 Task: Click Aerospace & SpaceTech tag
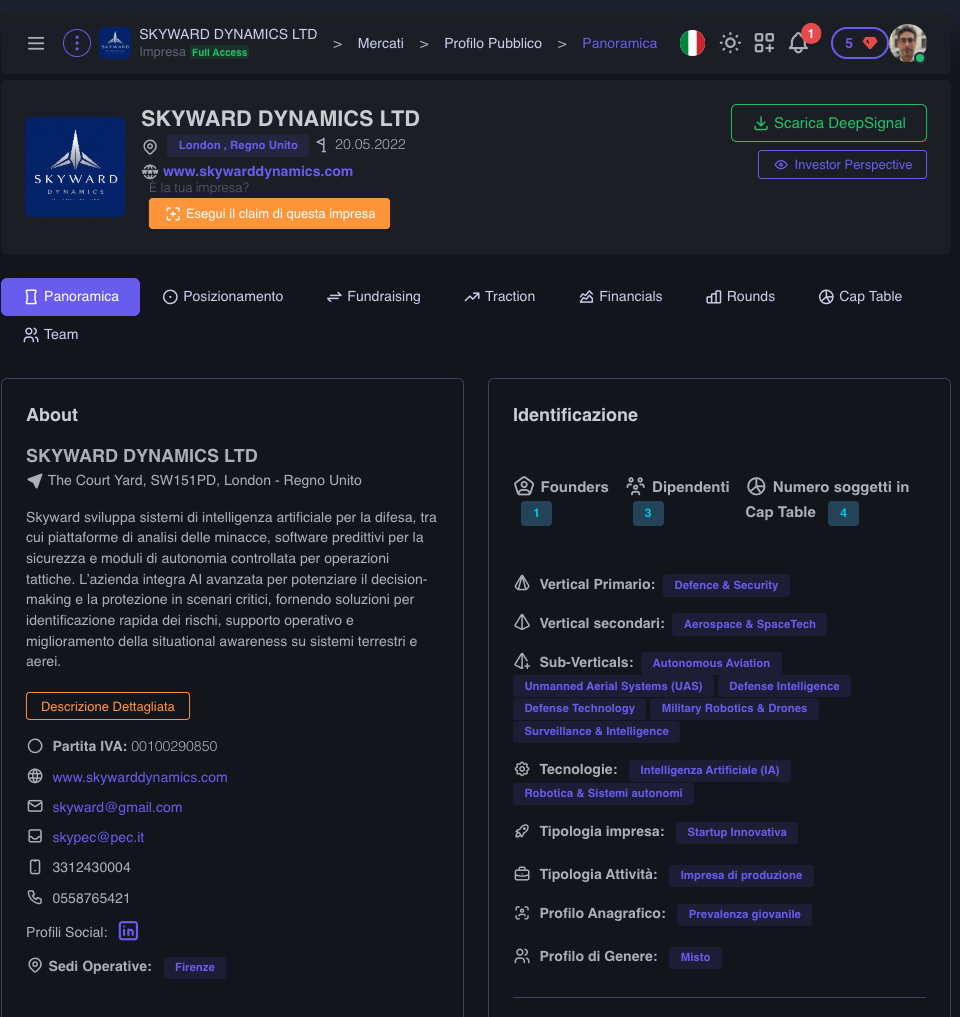(x=749, y=624)
